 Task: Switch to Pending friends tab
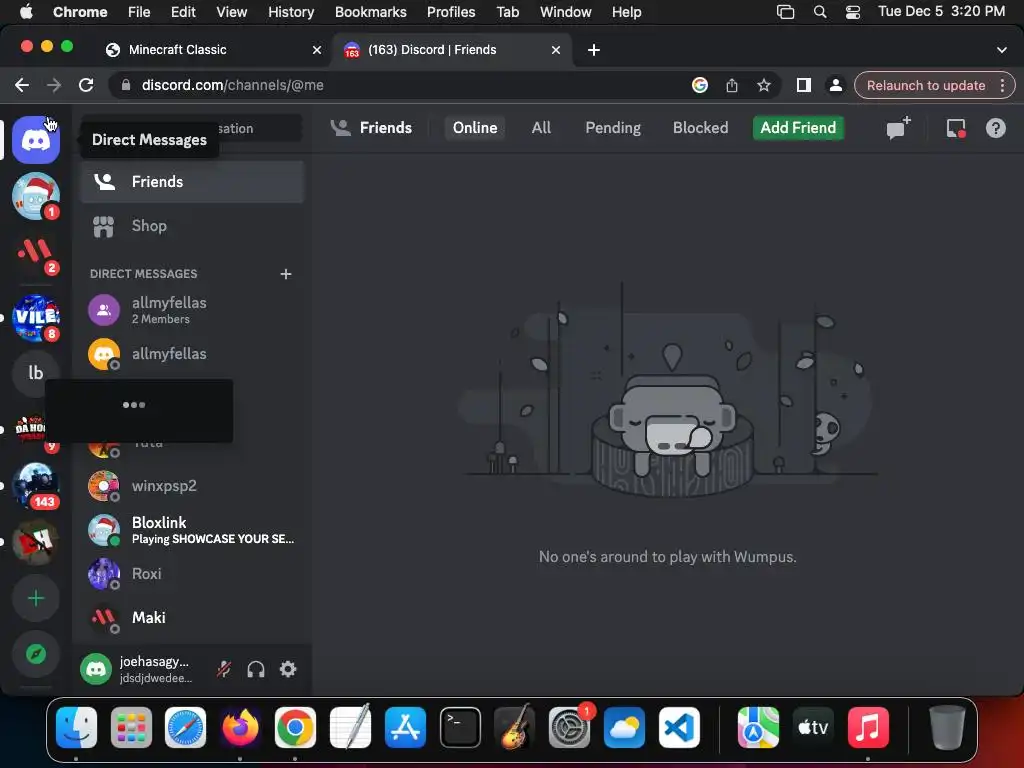pos(613,128)
